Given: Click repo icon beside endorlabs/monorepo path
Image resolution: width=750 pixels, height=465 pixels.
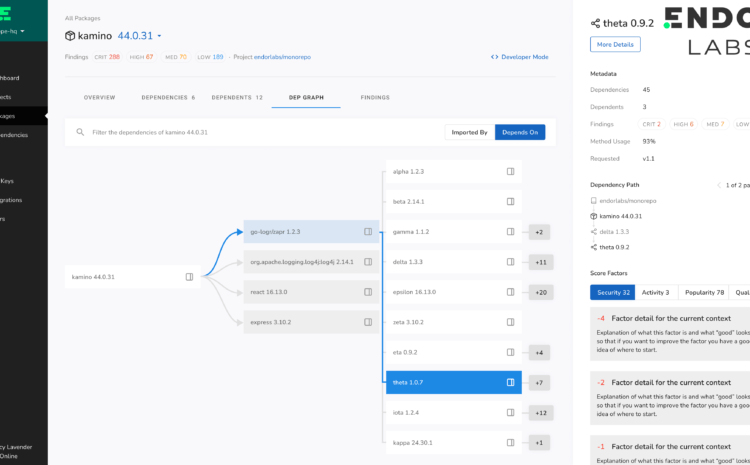Looking at the screenshot, I should (x=594, y=201).
